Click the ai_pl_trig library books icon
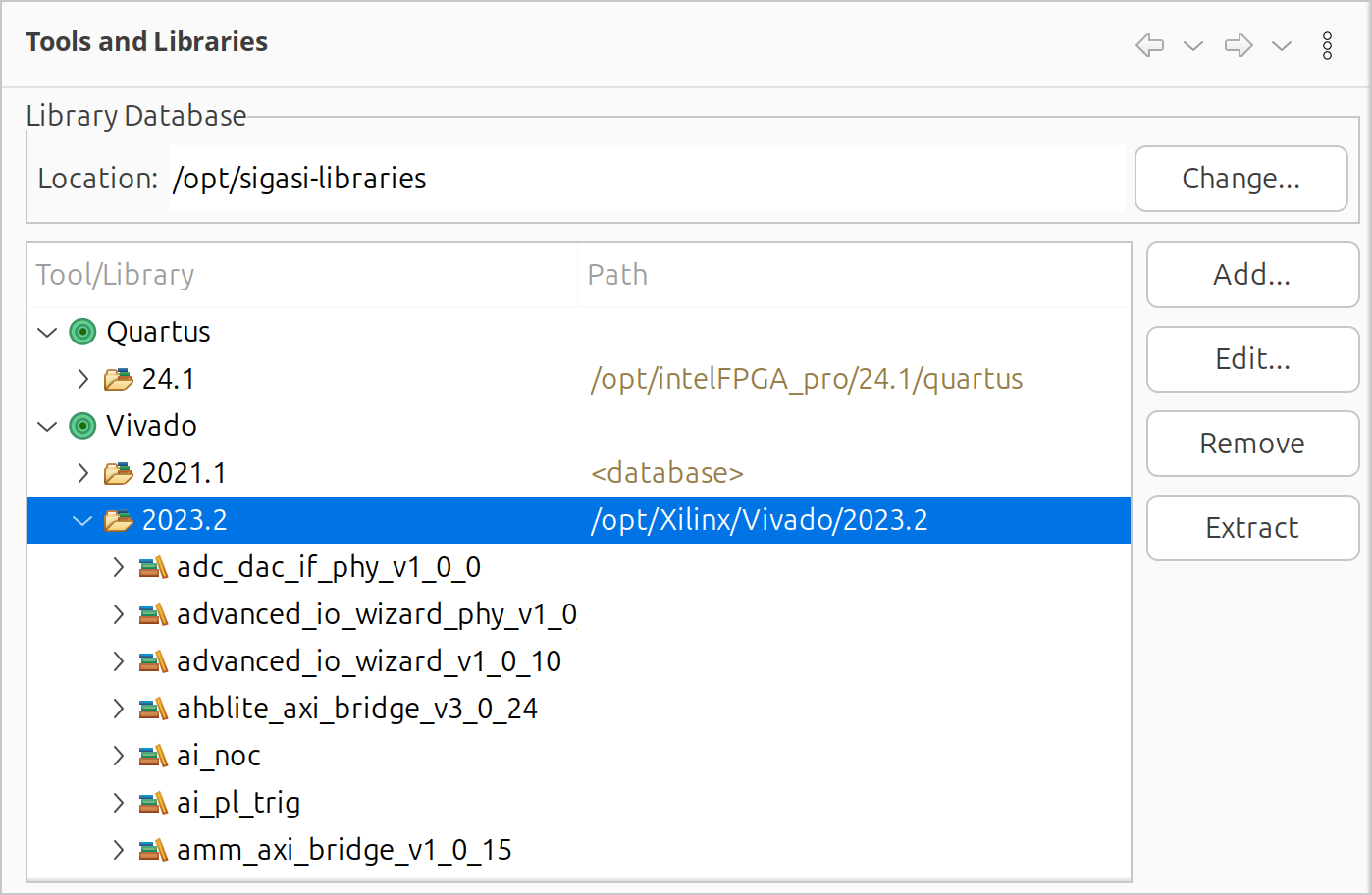Screen dimensions: 1372x895 click(x=153, y=803)
